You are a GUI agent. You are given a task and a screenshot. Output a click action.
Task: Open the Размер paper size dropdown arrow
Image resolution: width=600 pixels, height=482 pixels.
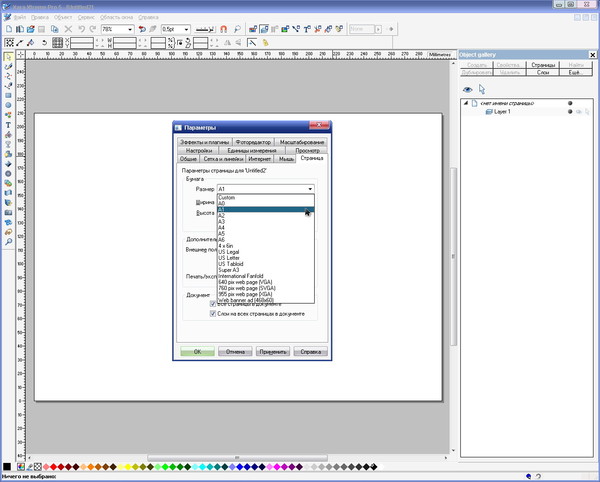coord(310,189)
